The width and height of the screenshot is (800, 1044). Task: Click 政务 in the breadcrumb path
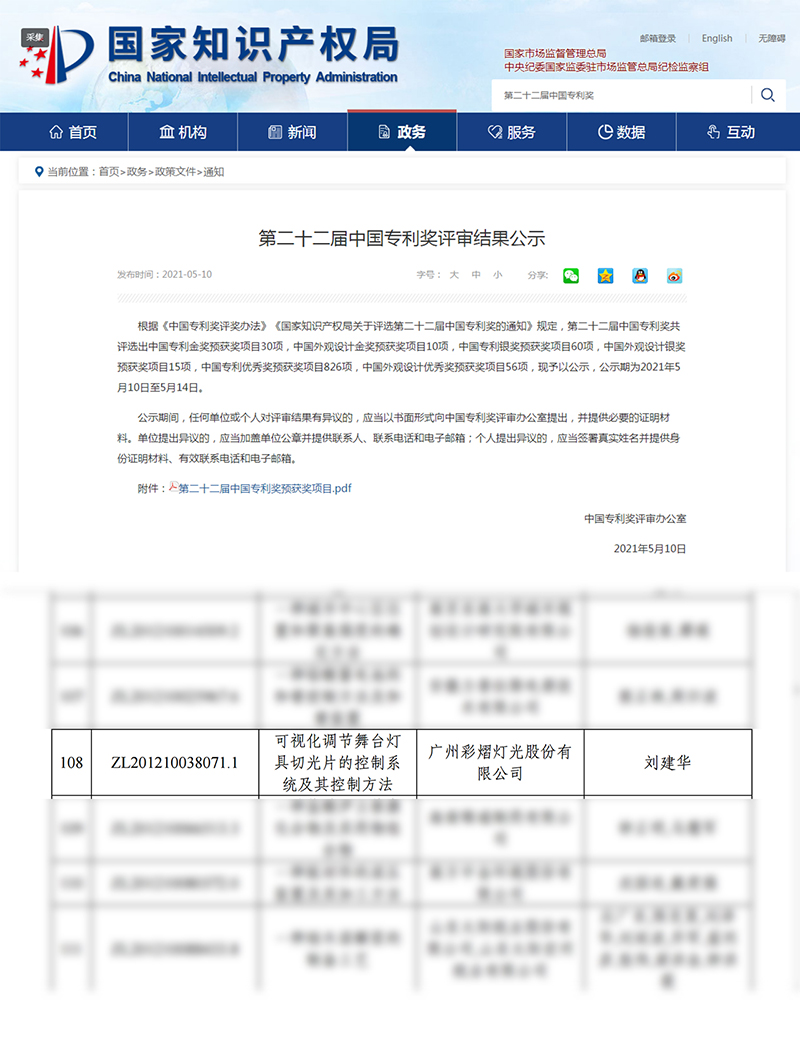coord(136,172)
